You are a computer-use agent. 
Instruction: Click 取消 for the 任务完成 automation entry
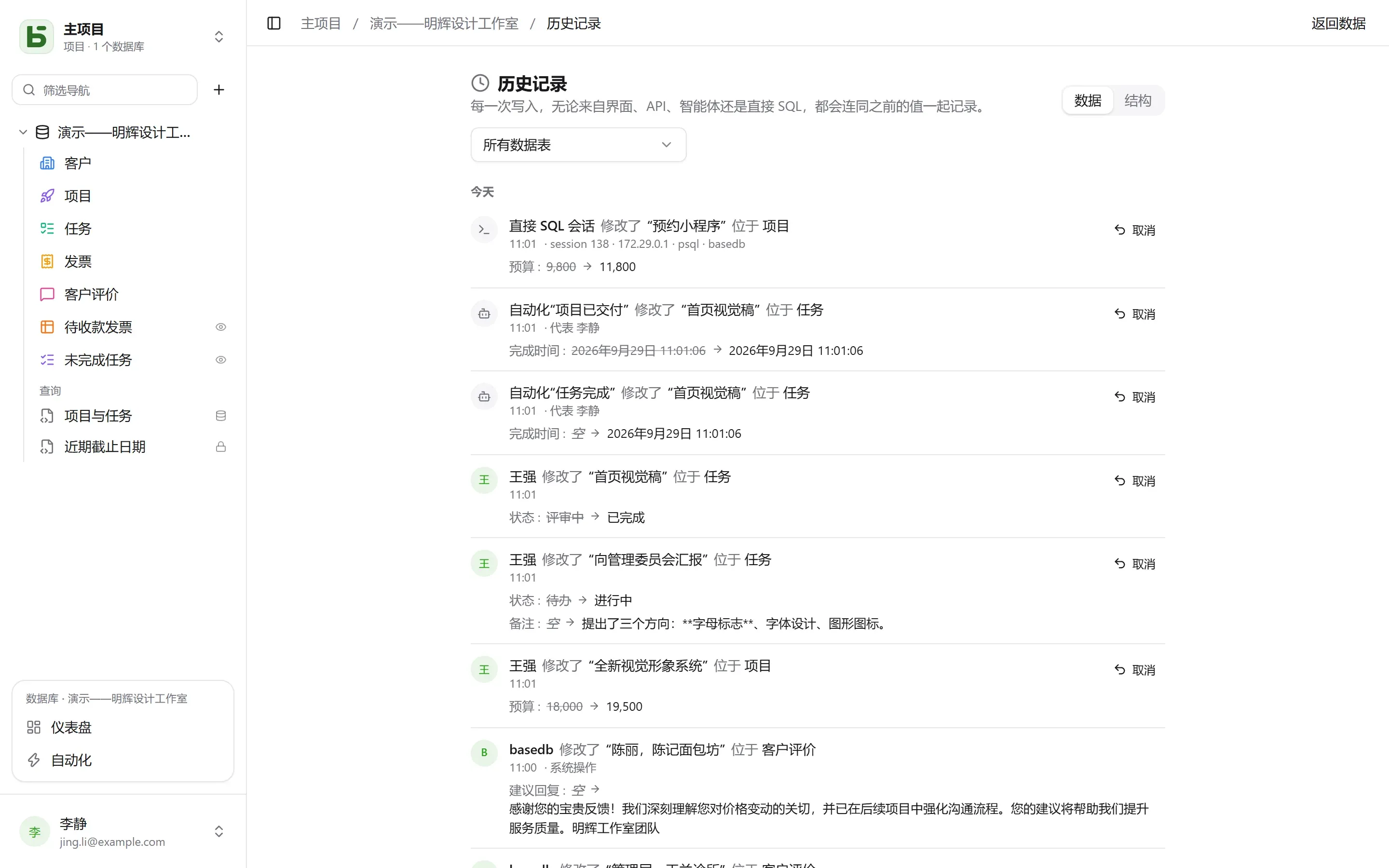[1135, 397]
